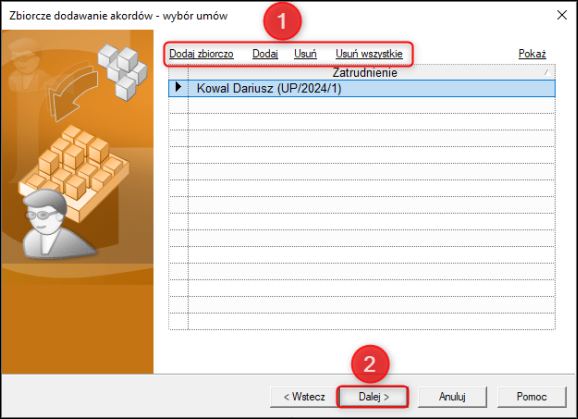Click the Usuń link
Screen dimensions: 578x419
click(x=305, y=54)
